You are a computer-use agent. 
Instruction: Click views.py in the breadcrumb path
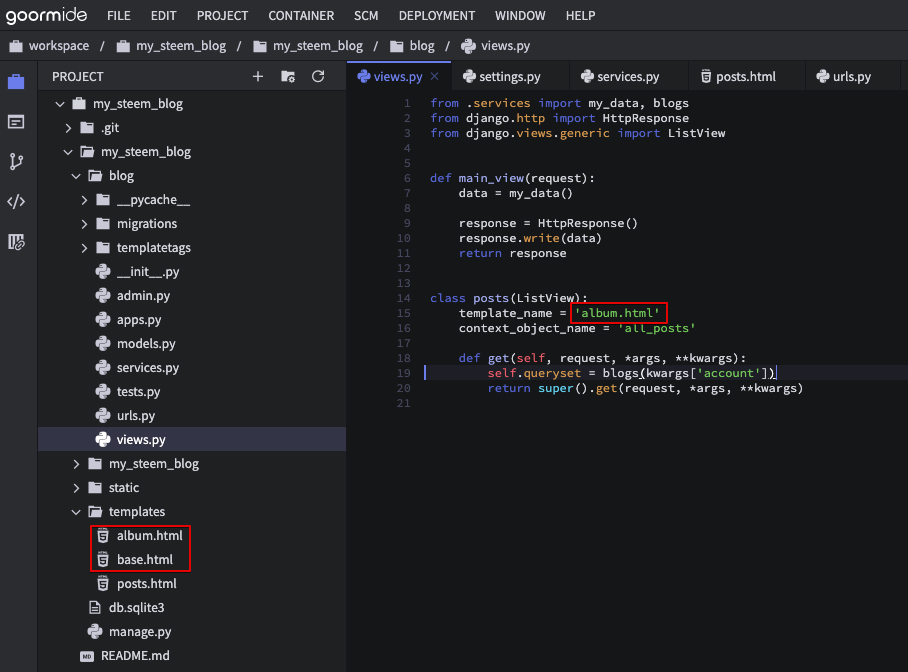pos(506,46)
